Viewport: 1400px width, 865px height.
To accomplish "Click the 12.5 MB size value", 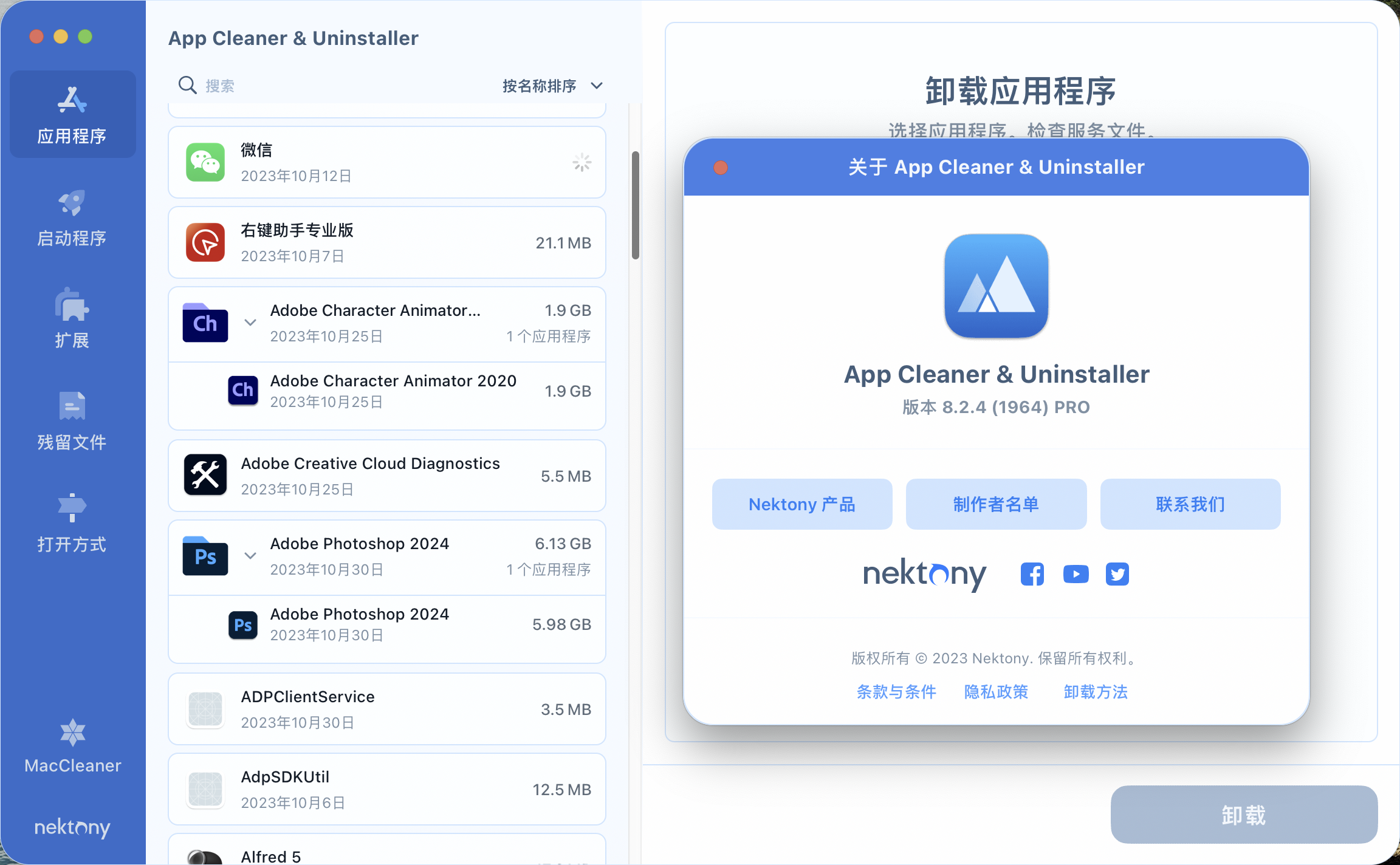I will [562, 790].
